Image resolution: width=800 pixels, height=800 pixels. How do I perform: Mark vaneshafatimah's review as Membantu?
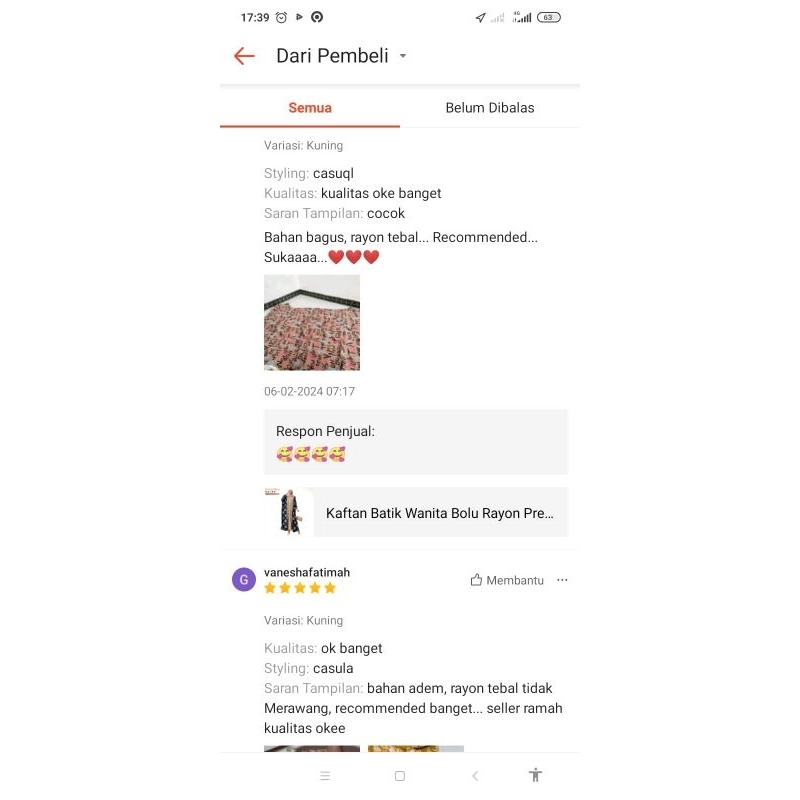(x=507, y=580)
